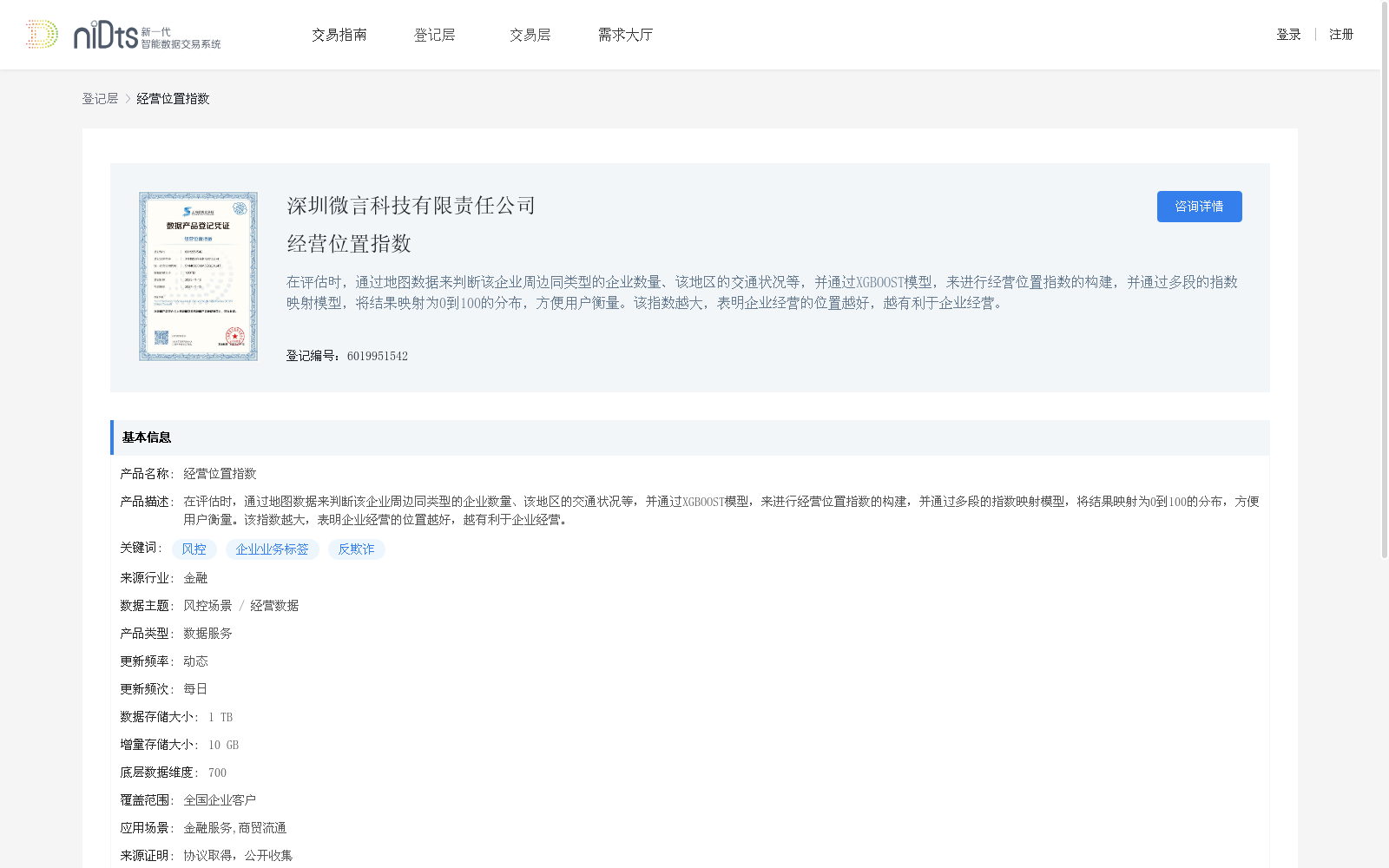This screenshot has height=868, width=1389.
Task: Click the 风控 keyword tag
Action: pos(194,549)
